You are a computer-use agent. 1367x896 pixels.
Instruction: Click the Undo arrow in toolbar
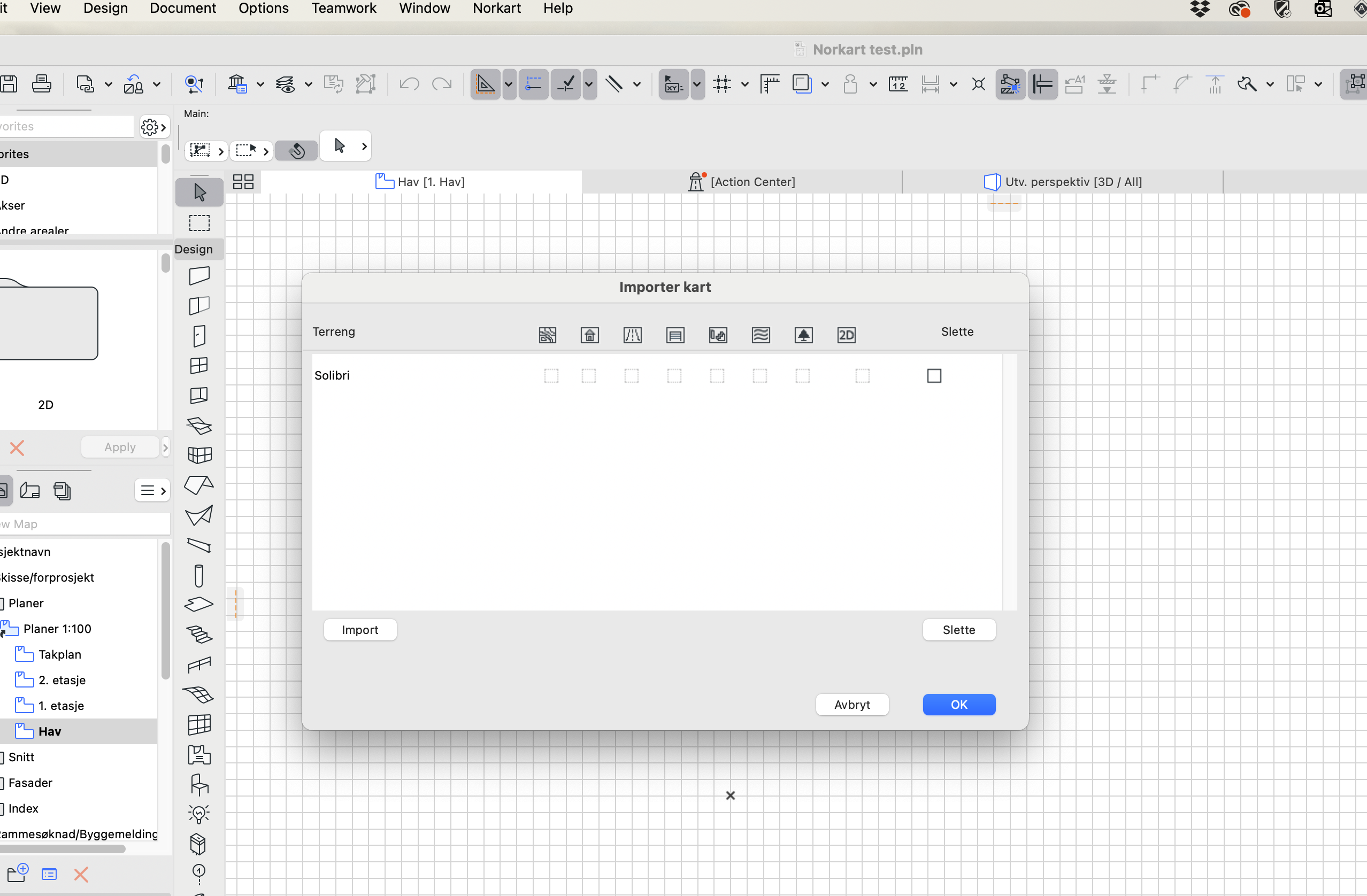pyautogui.click(x=409, y=84)
